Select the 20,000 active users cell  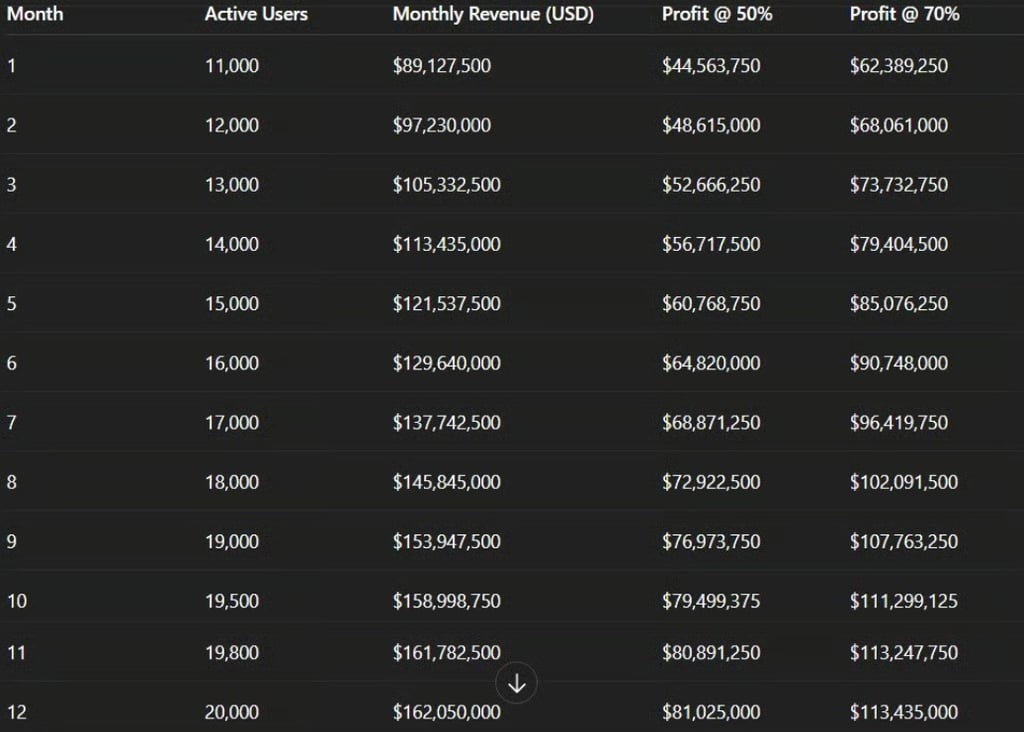tap(231, 712)
